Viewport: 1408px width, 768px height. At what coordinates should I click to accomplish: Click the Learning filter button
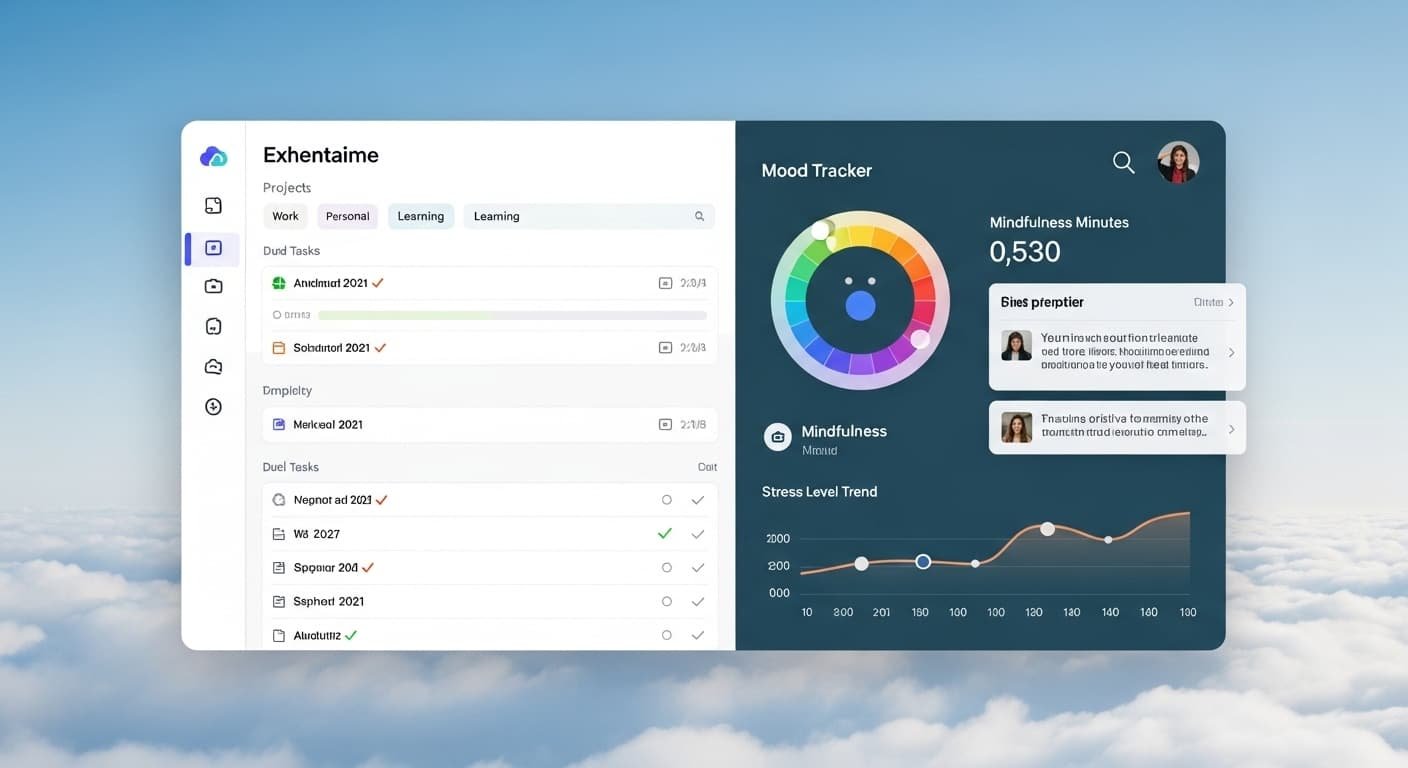tap(421, 216)
